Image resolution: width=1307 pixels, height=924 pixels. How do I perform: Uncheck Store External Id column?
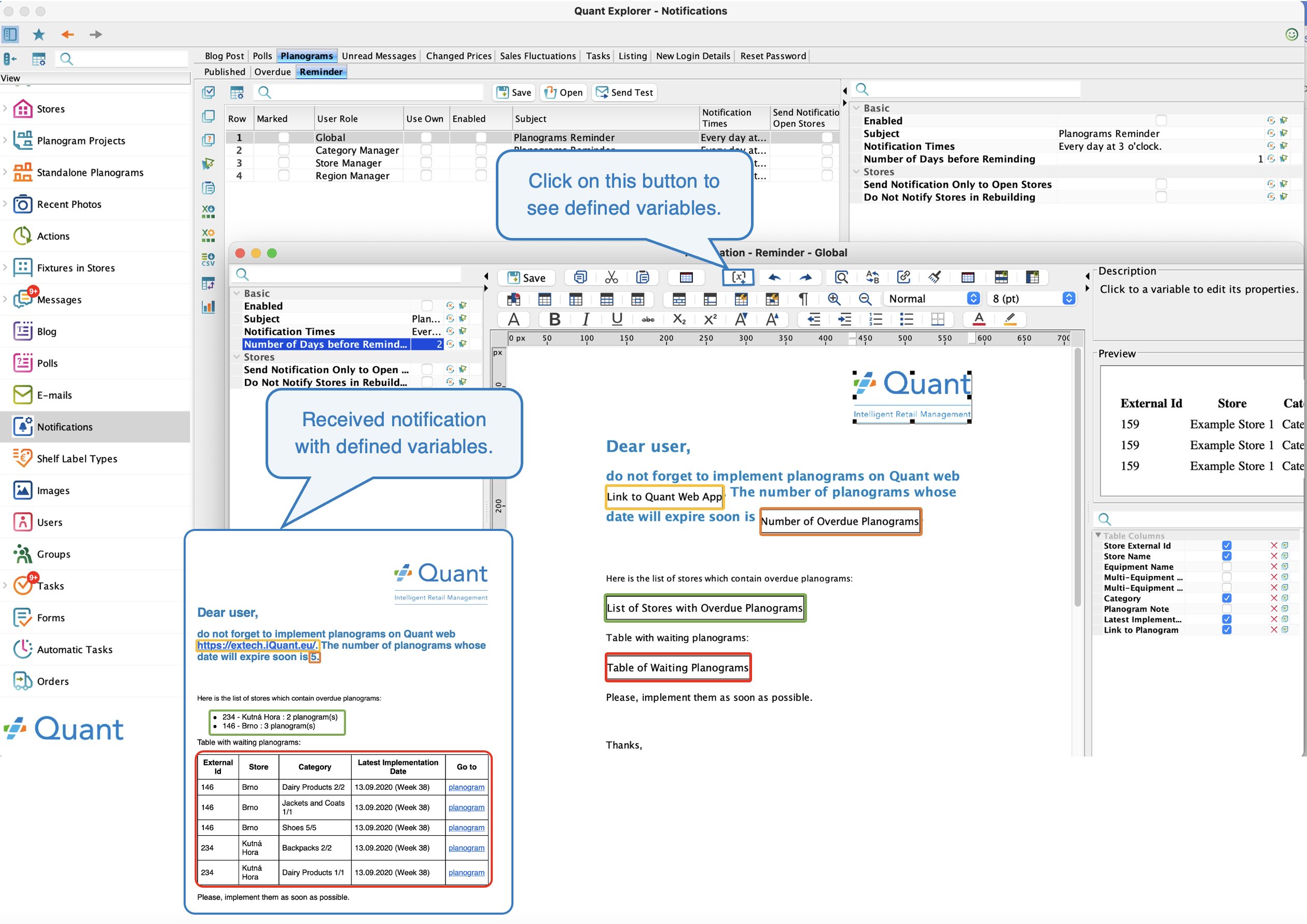pyautogui.click(x=1227, y=545)
